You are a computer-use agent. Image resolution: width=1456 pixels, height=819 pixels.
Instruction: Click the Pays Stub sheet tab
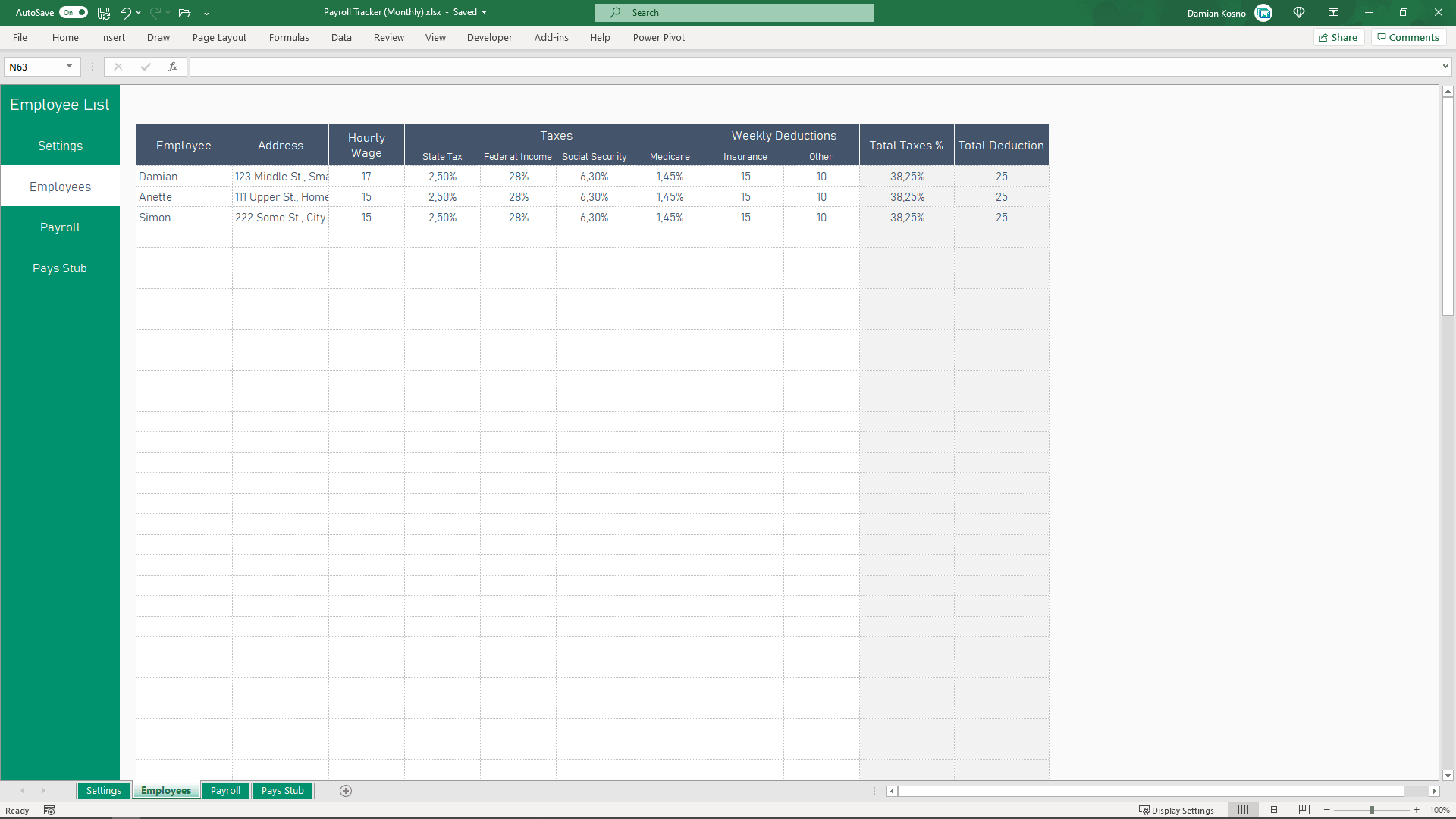tap(283, 790)
